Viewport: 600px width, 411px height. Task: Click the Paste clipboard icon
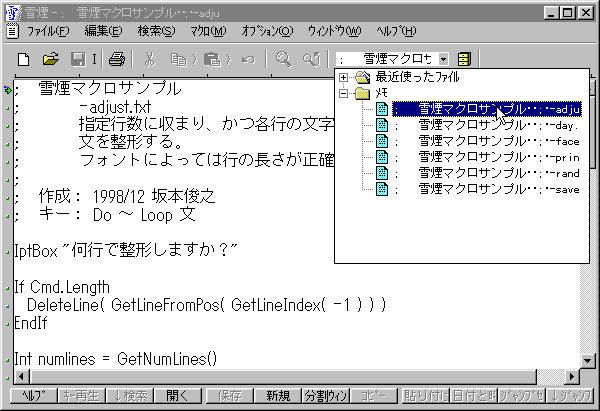pyautogui.click(x=212, y=60)
